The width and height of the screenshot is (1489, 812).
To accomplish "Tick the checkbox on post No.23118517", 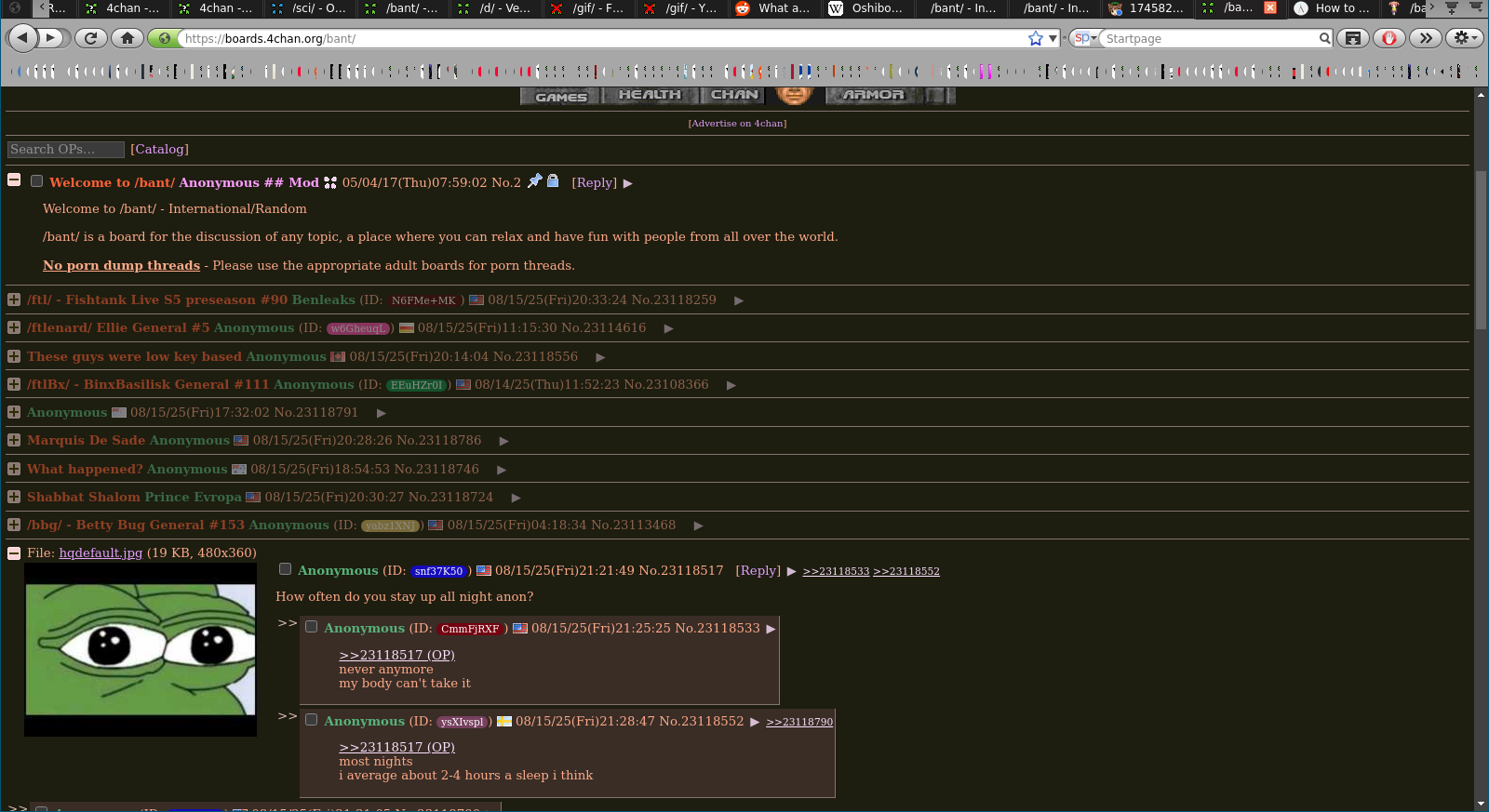I will [x=286, y=569].
